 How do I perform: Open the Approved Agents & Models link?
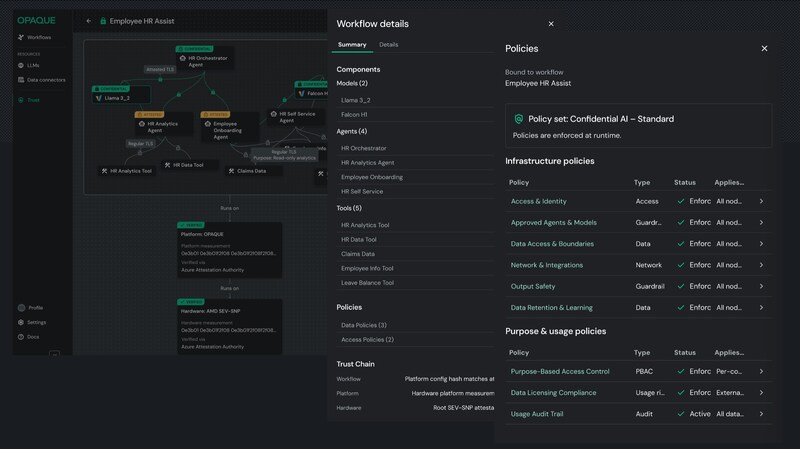[554, 222]
